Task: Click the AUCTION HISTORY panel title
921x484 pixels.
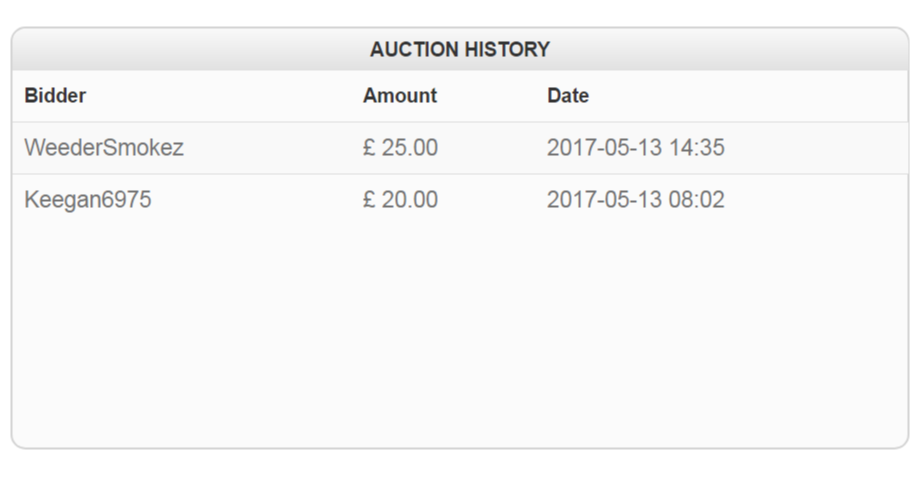Action: tap(459, 49)
